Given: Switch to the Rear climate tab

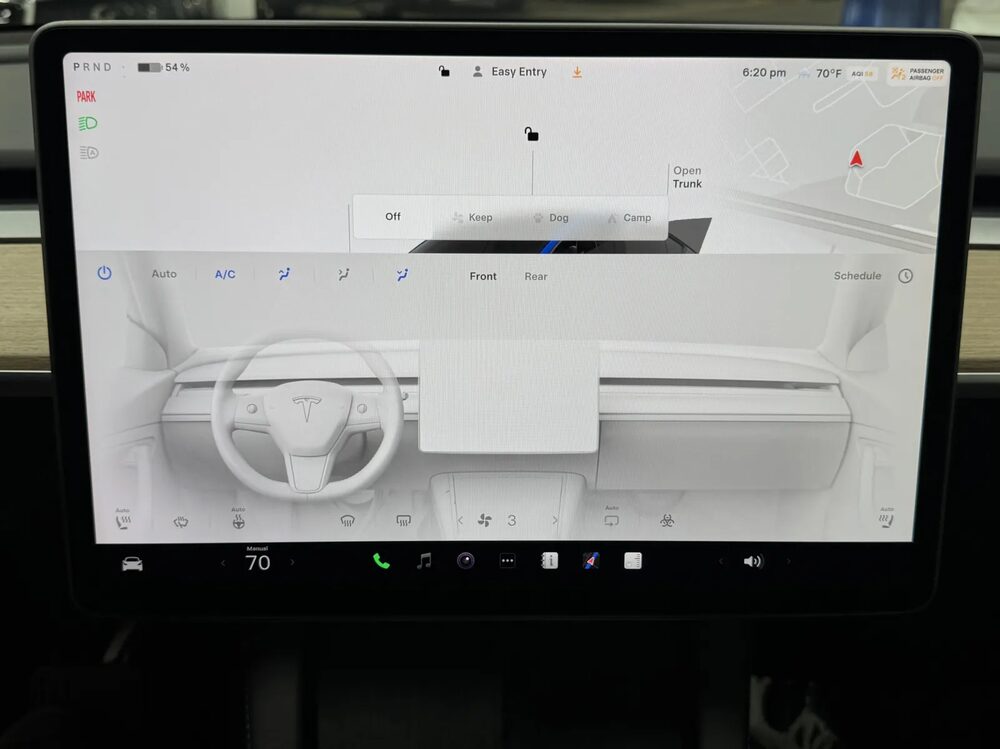Looking at the screenshot, I should click(x=536, y=276).
